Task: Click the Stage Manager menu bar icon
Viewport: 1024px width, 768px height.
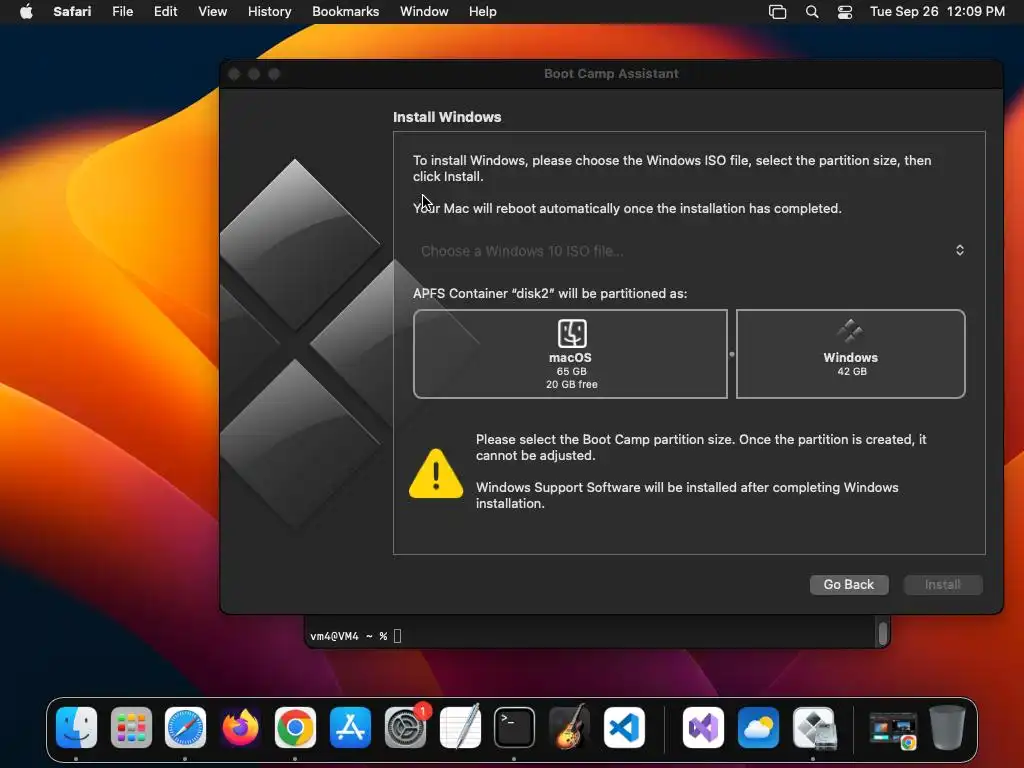Action: click(x=777, y=12)
